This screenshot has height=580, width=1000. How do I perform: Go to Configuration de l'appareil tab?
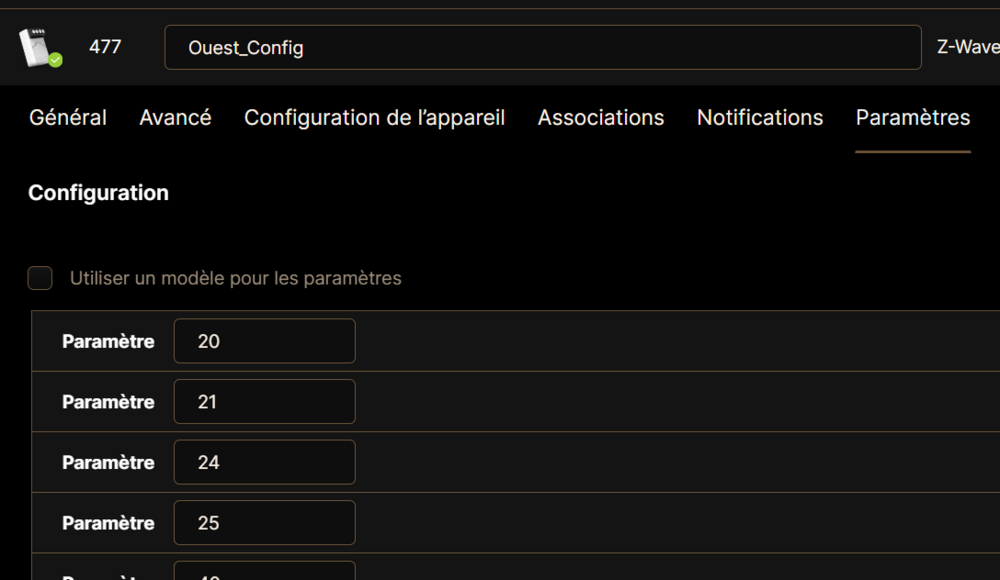(374, 117)
